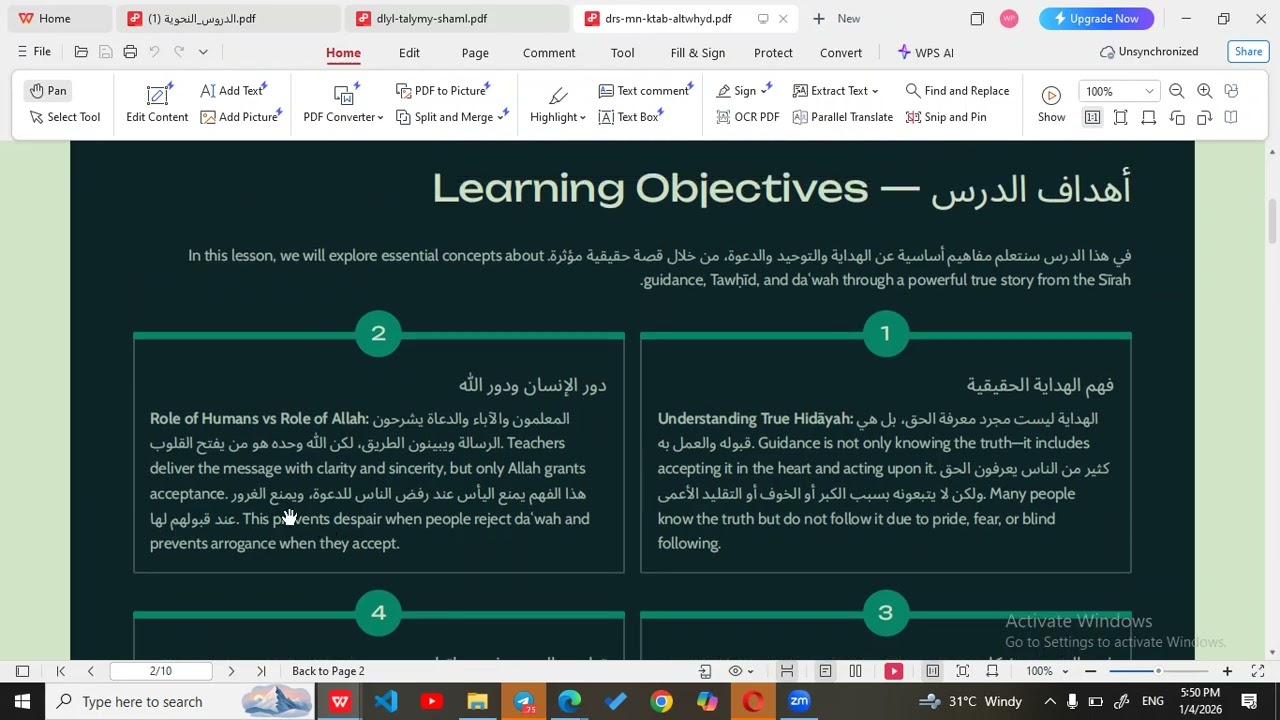The width and height of the screenshot is (1280, 720).
Task: Zoom in with magnifier plus icon
Action: tap(1205, 91)
